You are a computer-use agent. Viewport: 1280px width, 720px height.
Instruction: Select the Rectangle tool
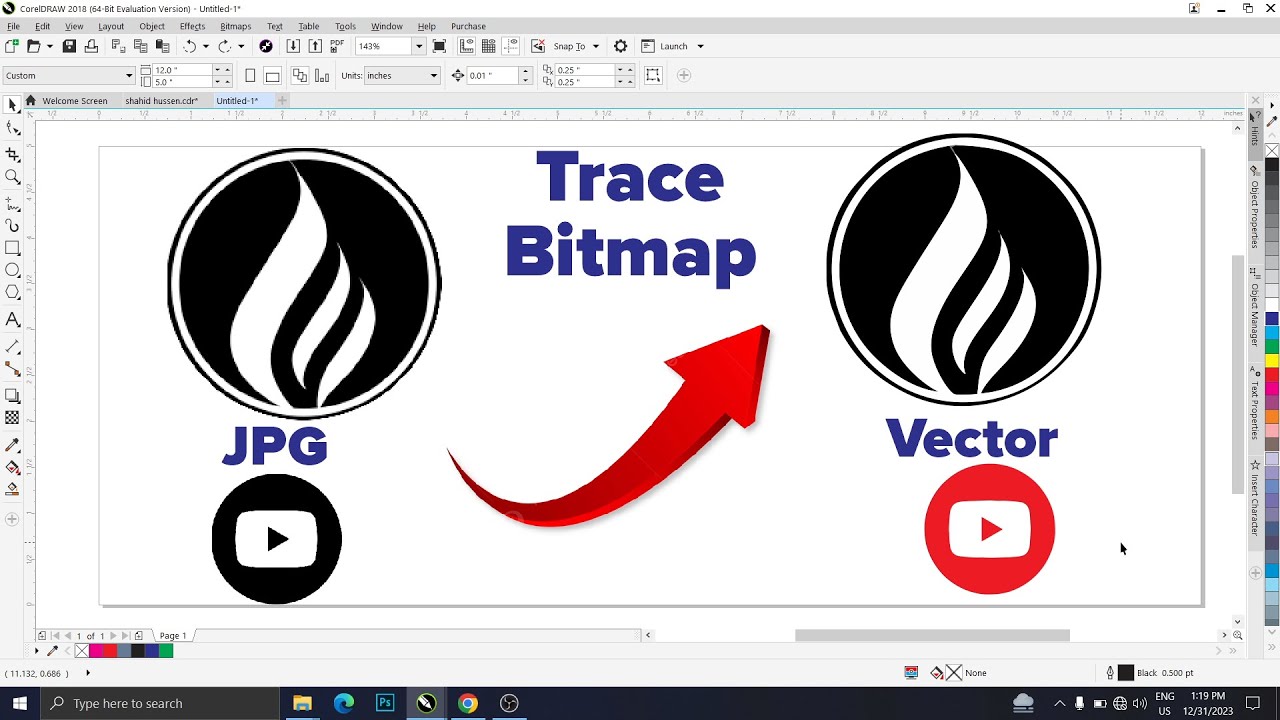click(12, 248)
